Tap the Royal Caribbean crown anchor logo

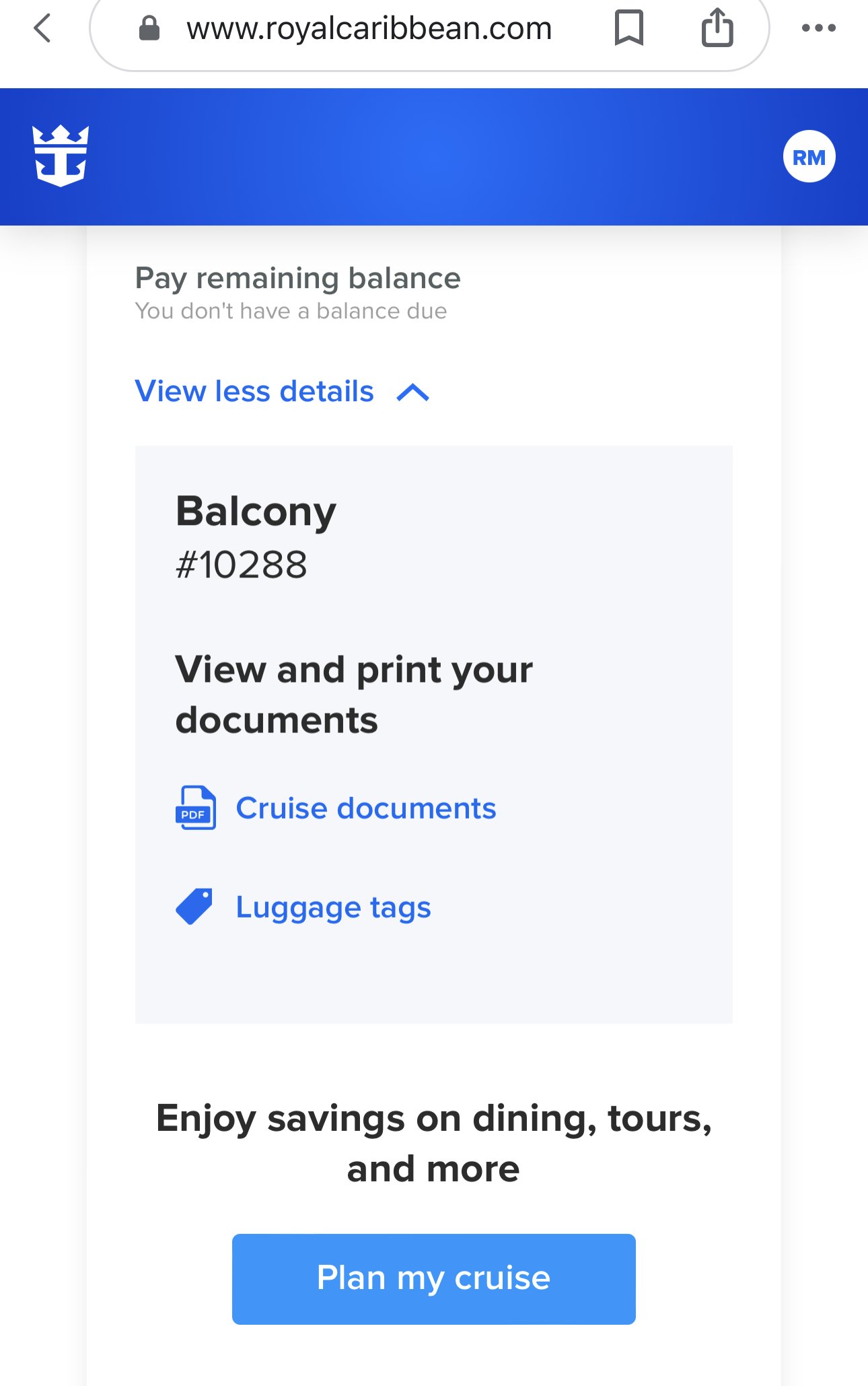[x=61, y=156]
